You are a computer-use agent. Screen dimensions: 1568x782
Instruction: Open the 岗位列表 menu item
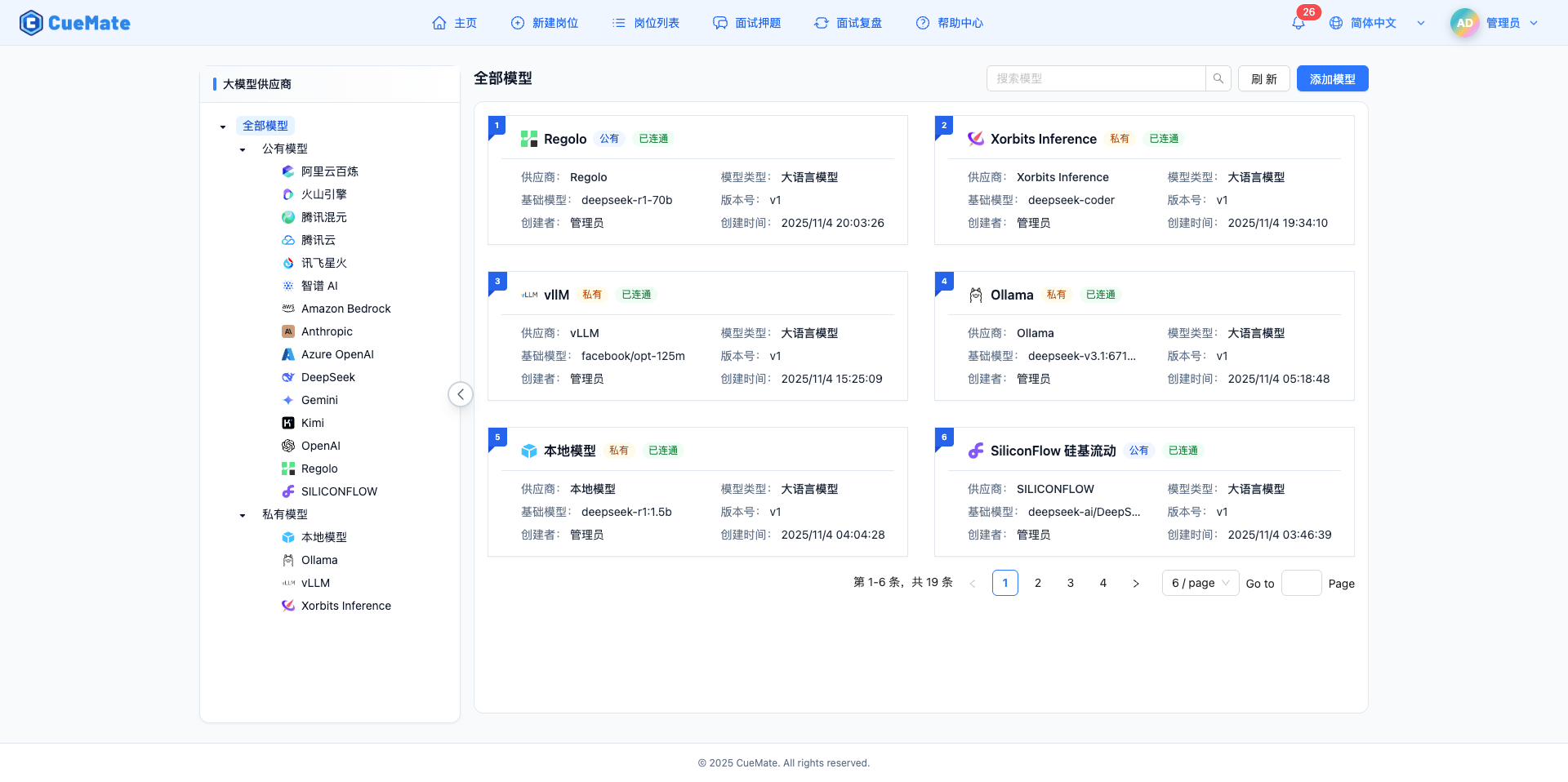pos(646,23)
